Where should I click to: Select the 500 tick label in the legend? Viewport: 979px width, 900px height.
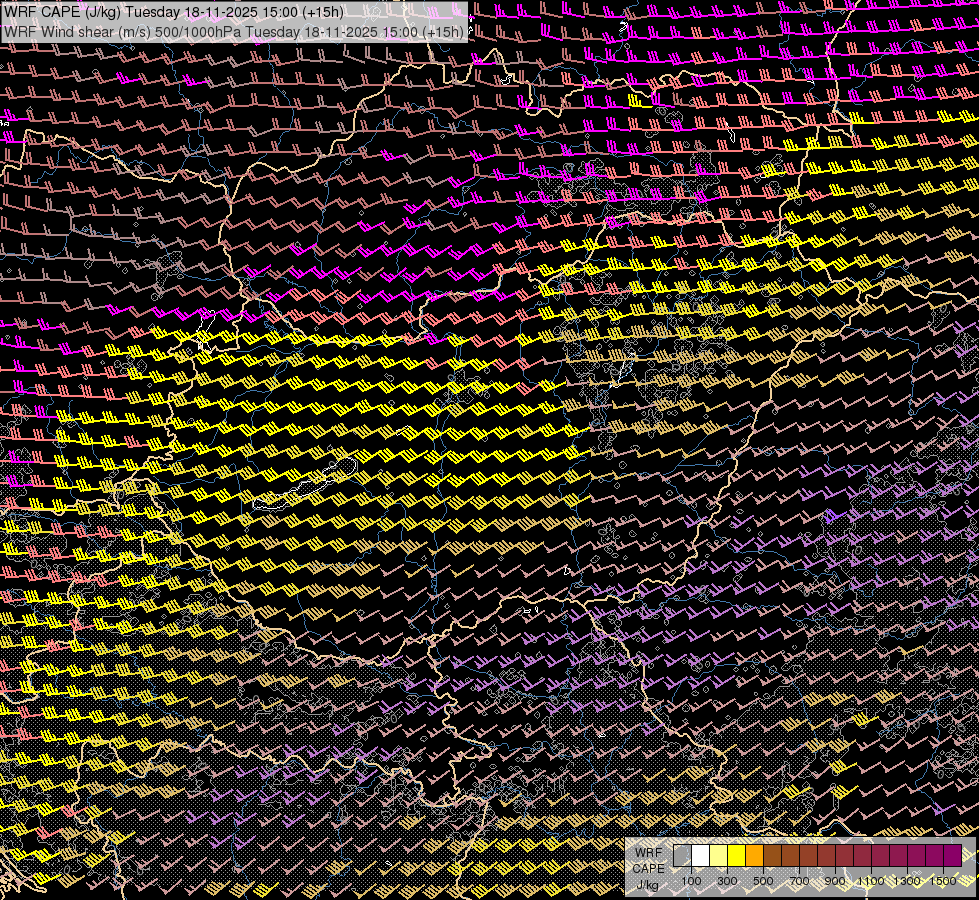click(x=763, y=881)
